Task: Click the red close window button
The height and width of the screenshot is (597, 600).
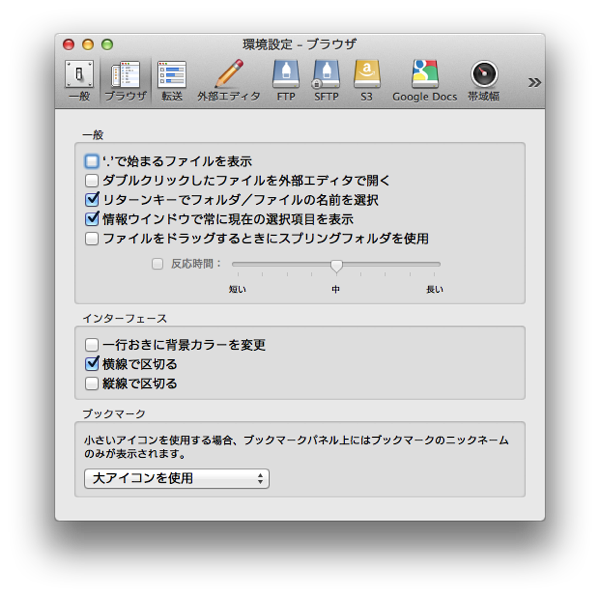Action: click(x=68, y=44)
